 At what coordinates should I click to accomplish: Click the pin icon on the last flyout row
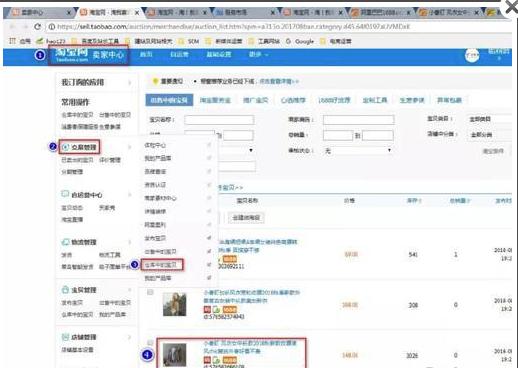(x=209, y=277)
